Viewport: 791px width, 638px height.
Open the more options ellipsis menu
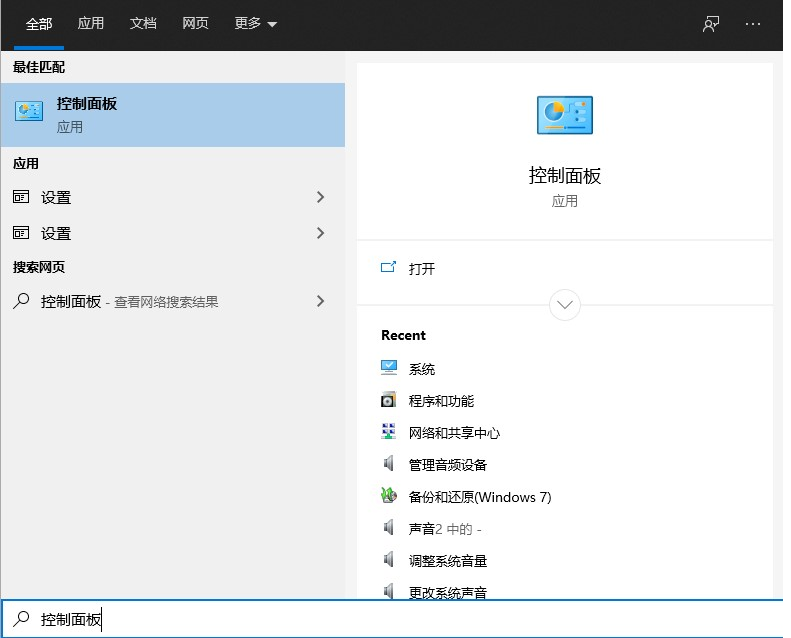[753, 24]
